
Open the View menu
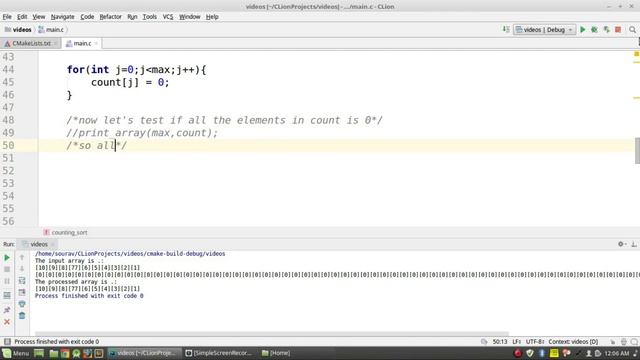point(39,17)
